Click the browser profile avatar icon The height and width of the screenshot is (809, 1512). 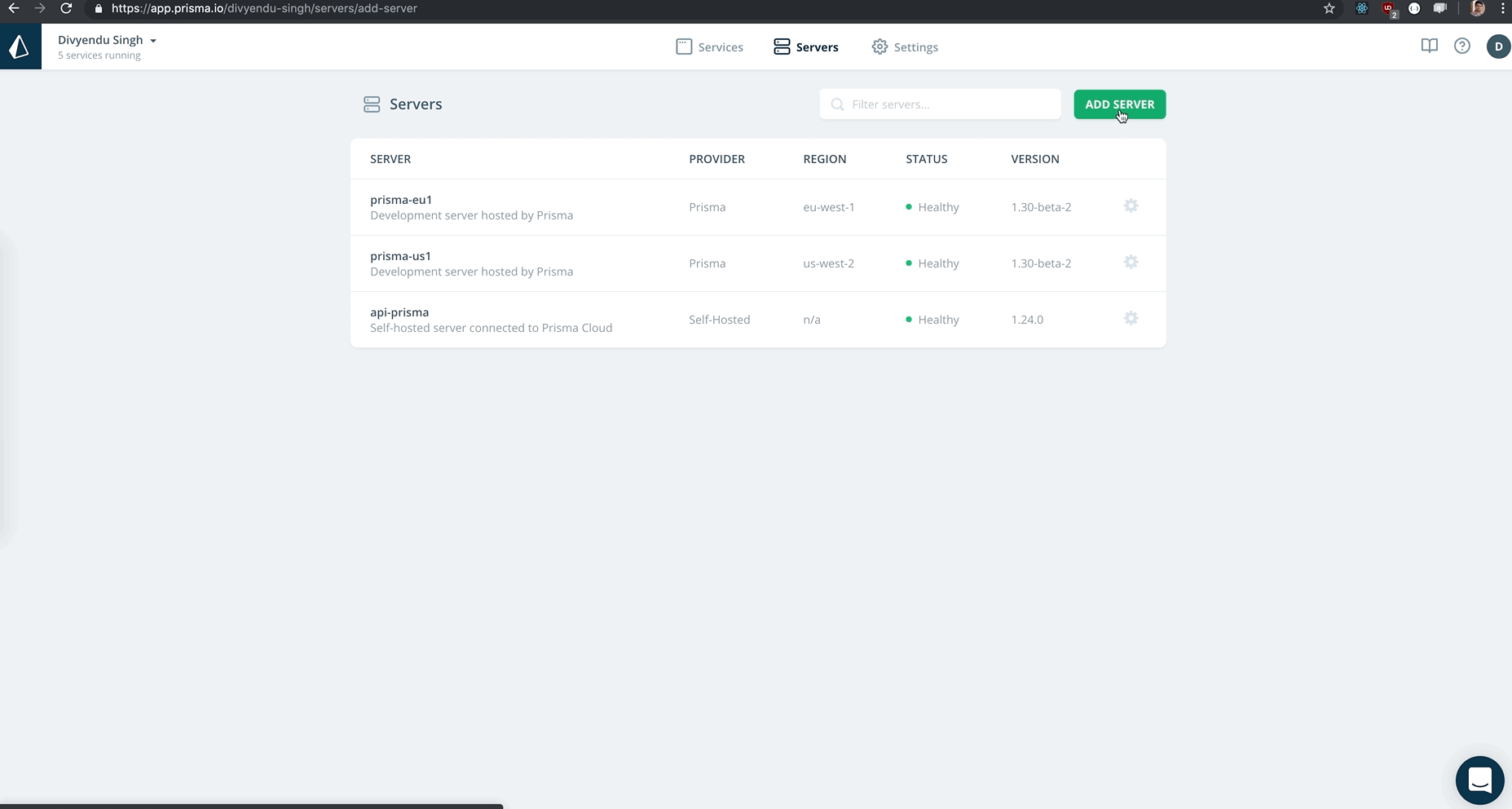pos(1477,8)
